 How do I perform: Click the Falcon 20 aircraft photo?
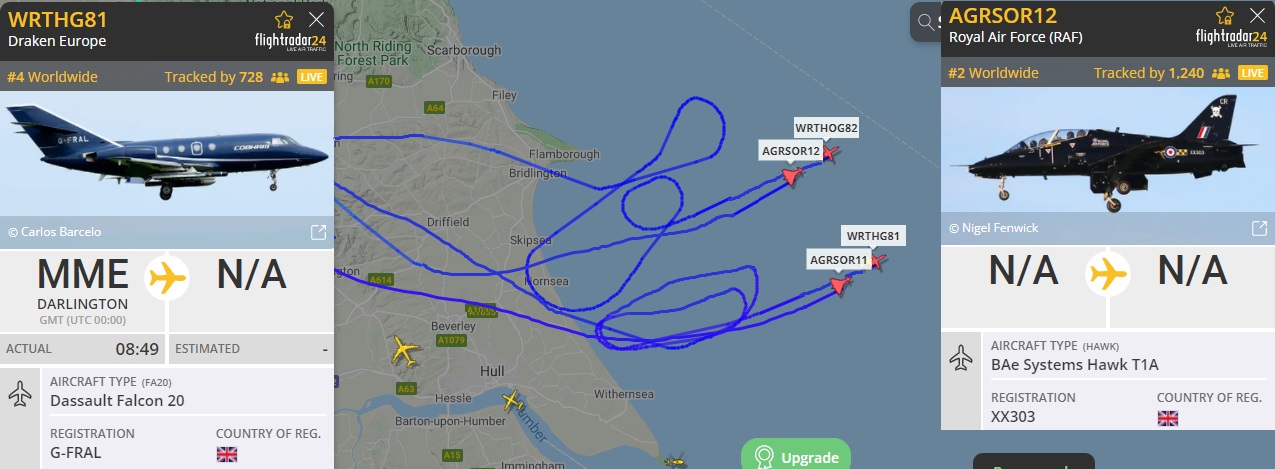point(167,153)
